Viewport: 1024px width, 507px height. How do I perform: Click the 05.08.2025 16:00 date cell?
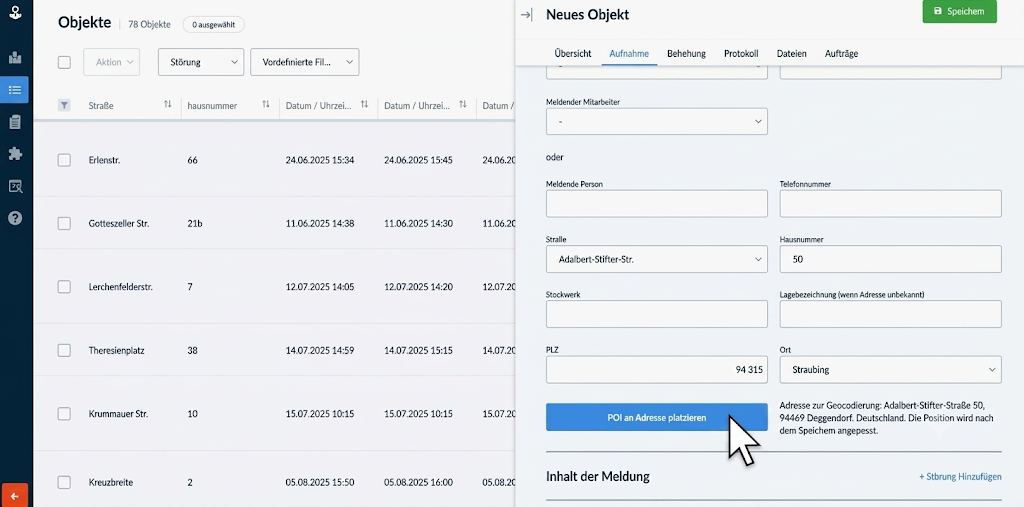point(418,482)
